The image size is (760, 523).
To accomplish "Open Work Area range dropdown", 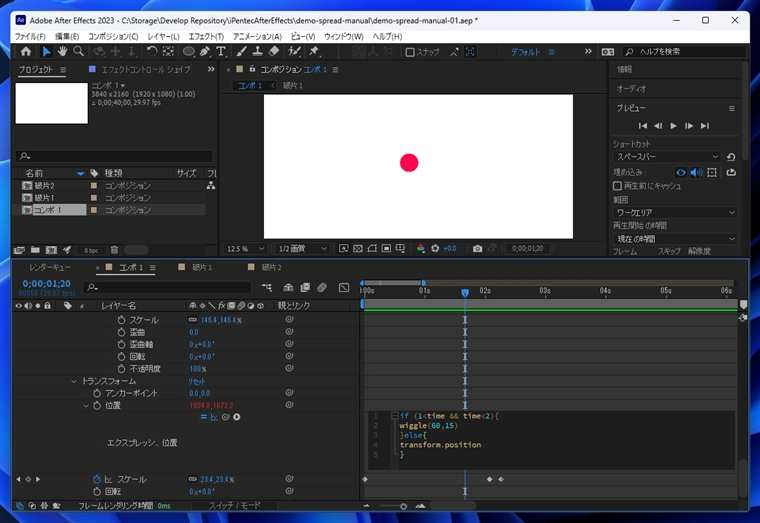I will tap(675, 213).
